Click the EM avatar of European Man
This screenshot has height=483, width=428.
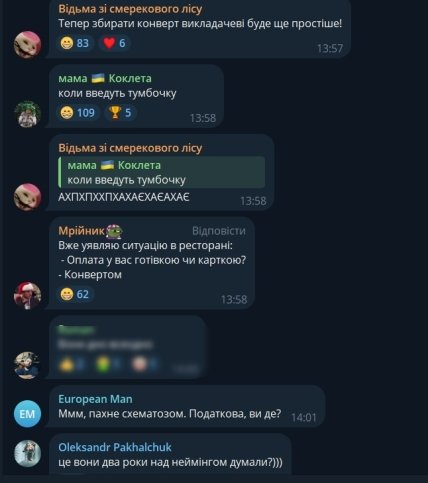pos(27,414)
